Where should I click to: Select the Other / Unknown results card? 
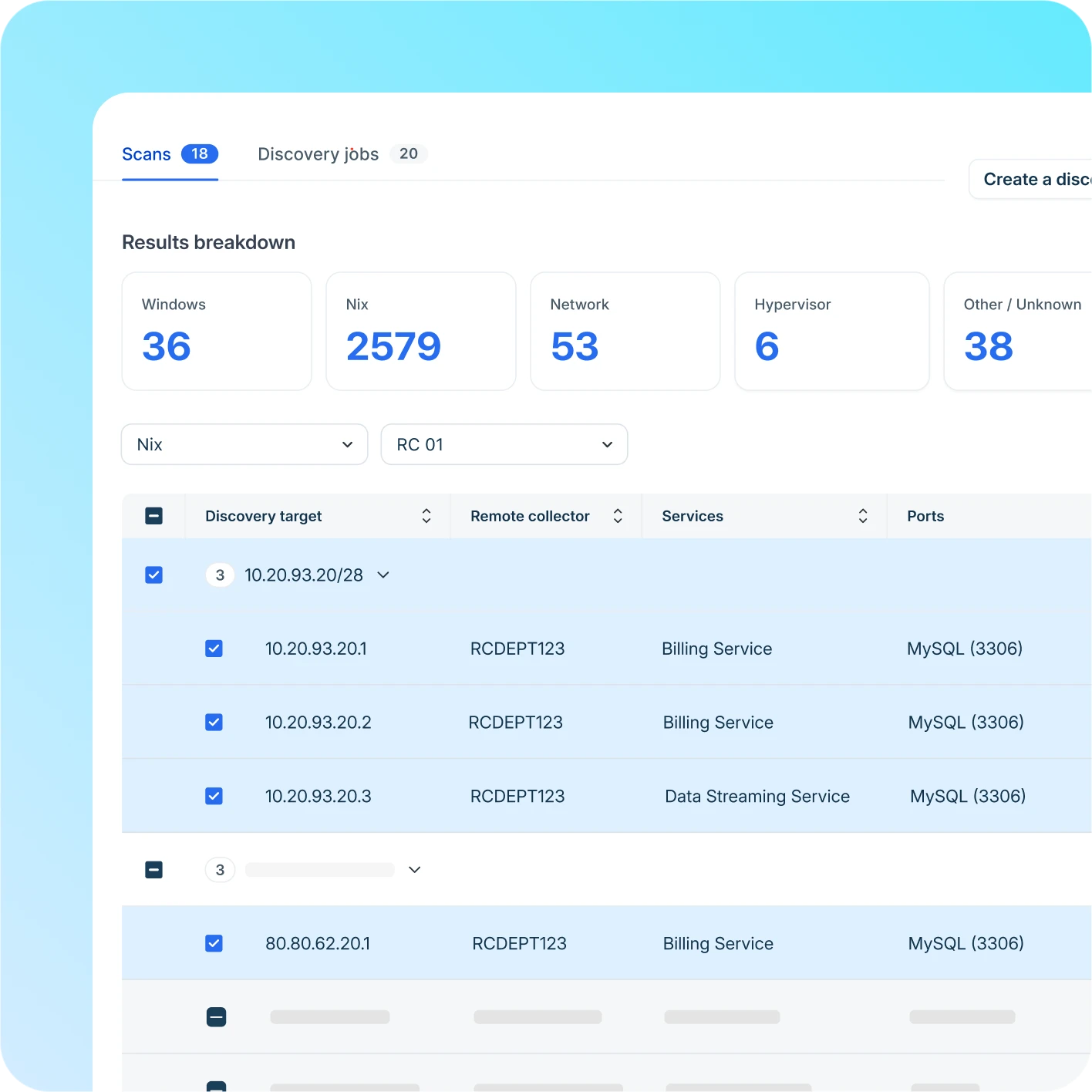(1018, 331)
